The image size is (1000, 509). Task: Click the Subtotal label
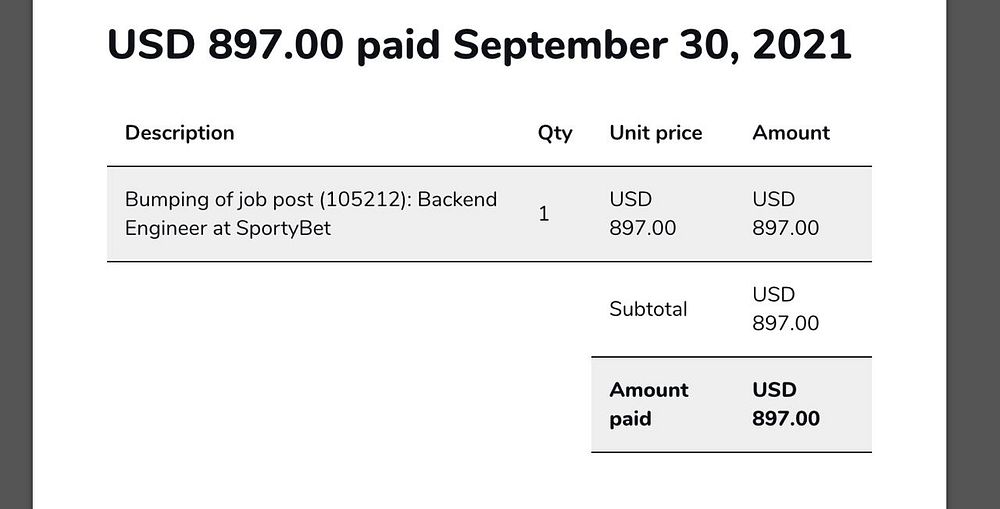(648, 309)
